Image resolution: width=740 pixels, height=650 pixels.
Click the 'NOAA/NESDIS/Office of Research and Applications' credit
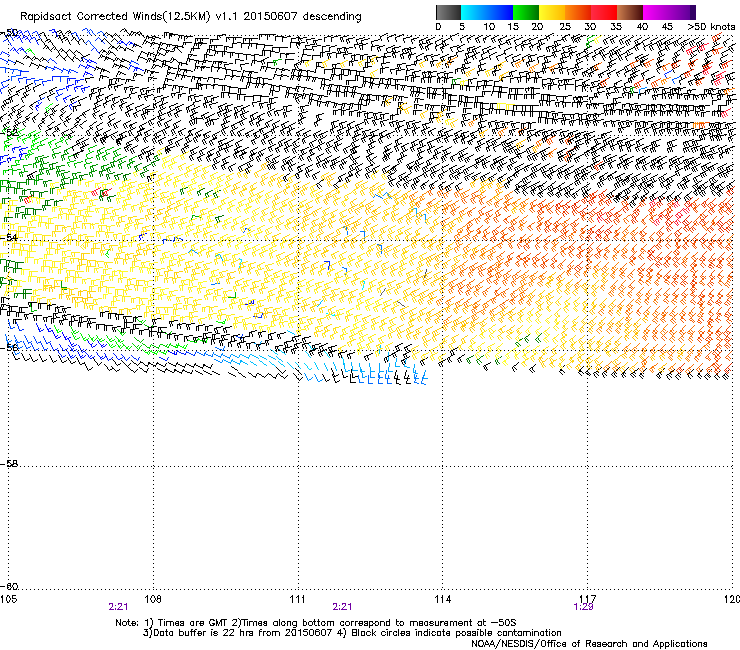coord(589,644)
